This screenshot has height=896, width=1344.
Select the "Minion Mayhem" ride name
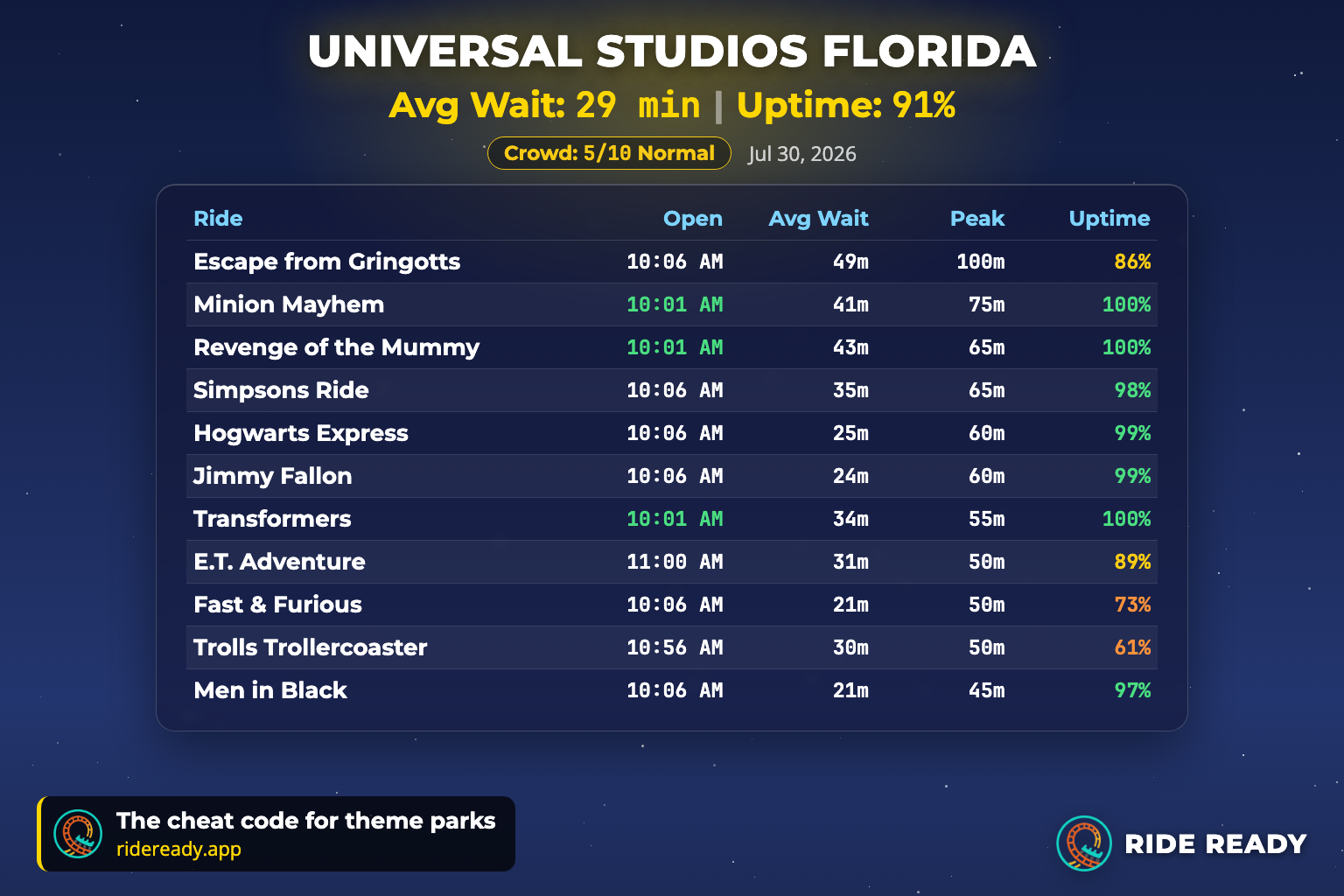point(289,304)
